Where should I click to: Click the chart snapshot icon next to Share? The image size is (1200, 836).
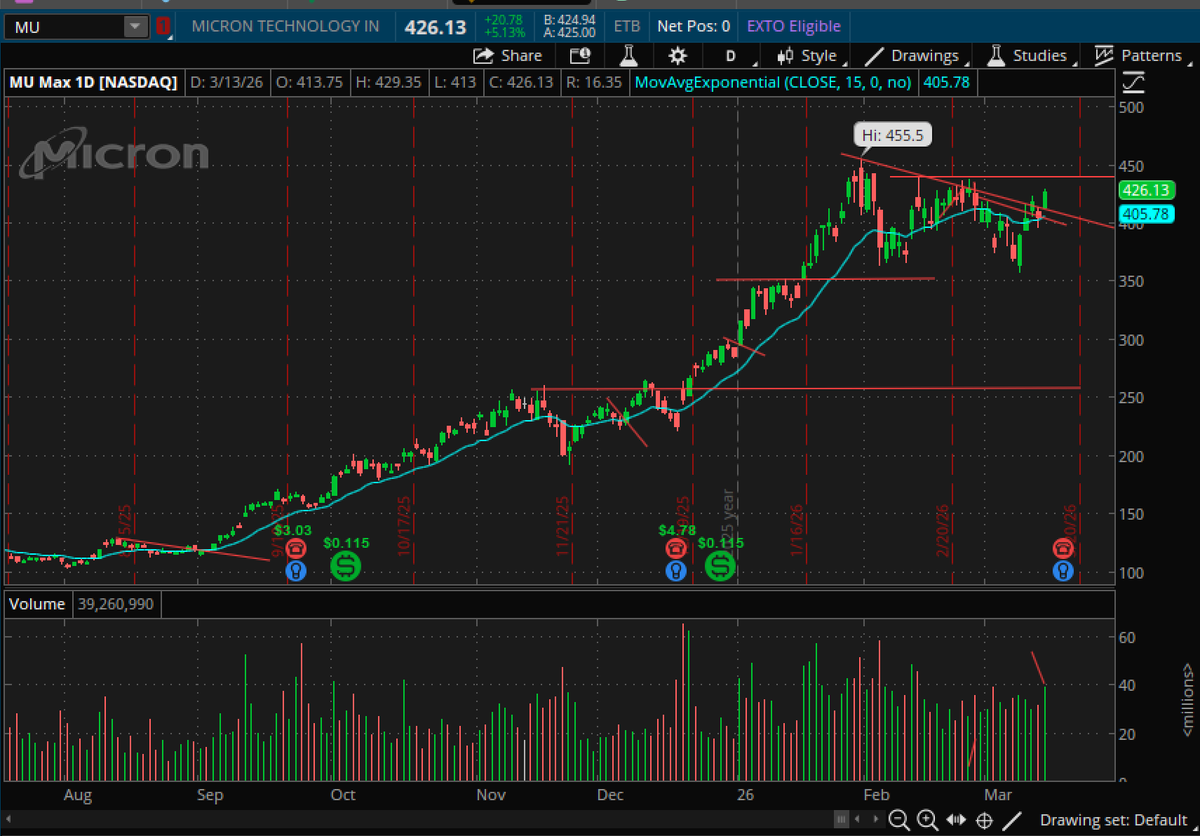click(580, 56)
